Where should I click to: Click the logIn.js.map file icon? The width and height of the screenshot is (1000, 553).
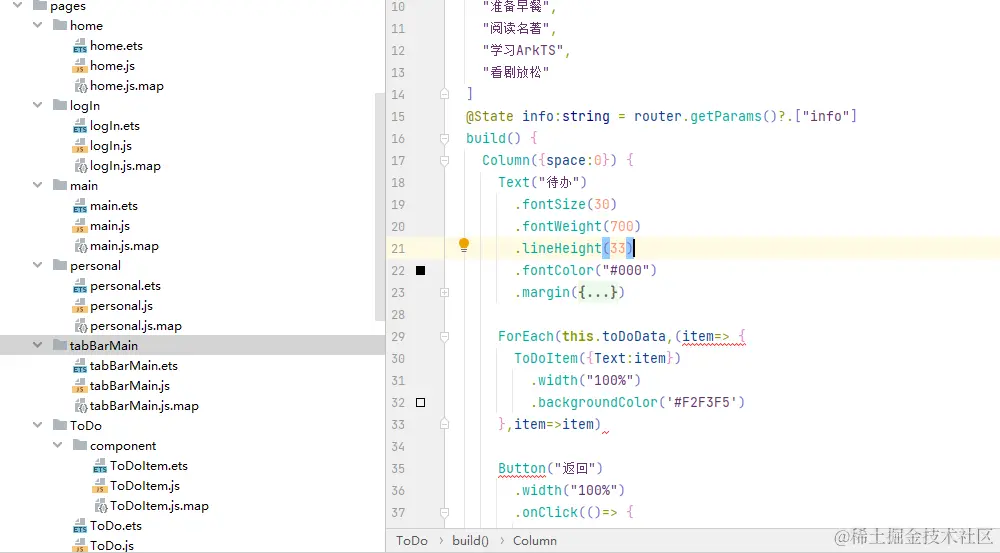click(80, 166)
